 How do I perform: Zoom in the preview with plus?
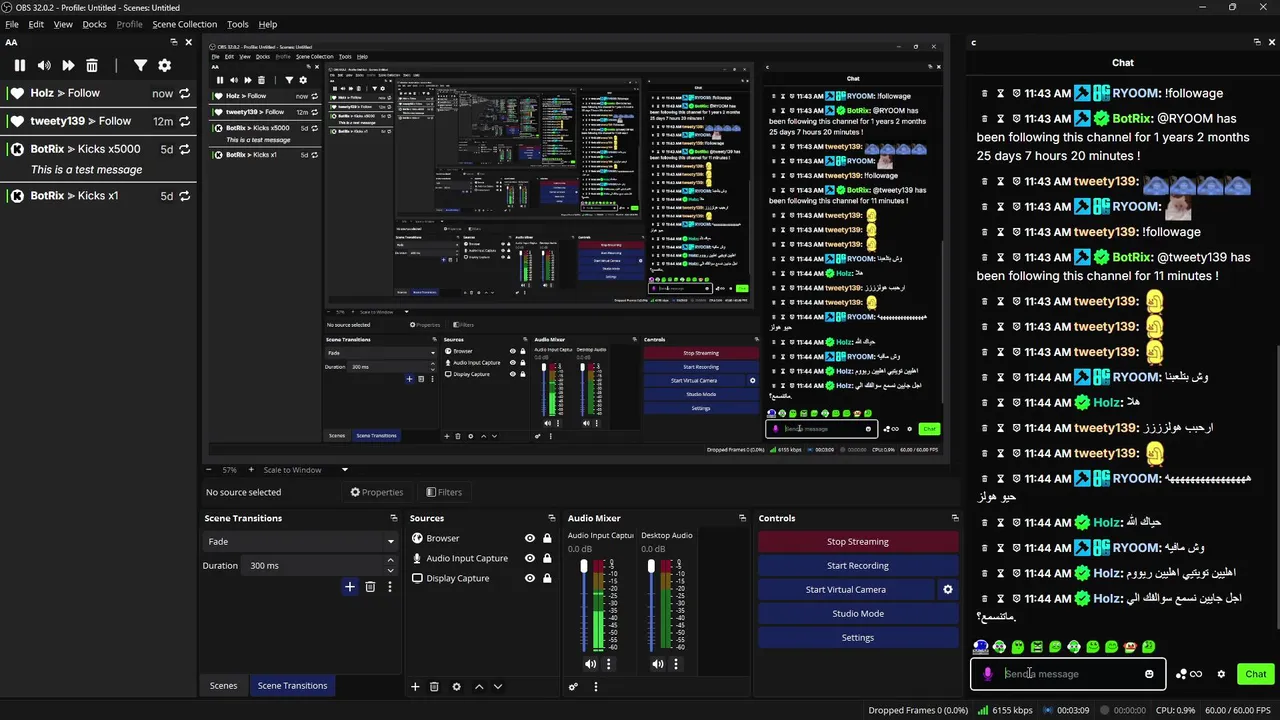(x=250, y=470)
